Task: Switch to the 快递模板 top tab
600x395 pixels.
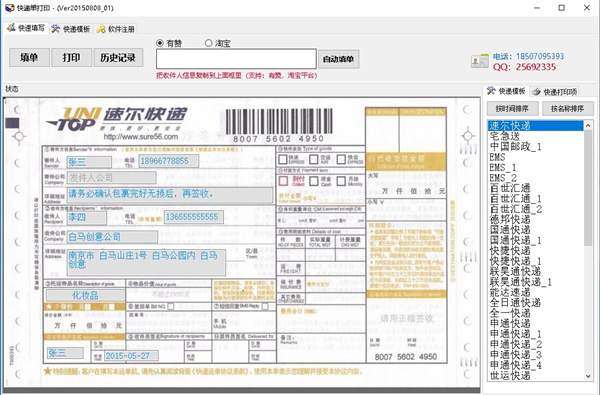Action: click(71, 29)
